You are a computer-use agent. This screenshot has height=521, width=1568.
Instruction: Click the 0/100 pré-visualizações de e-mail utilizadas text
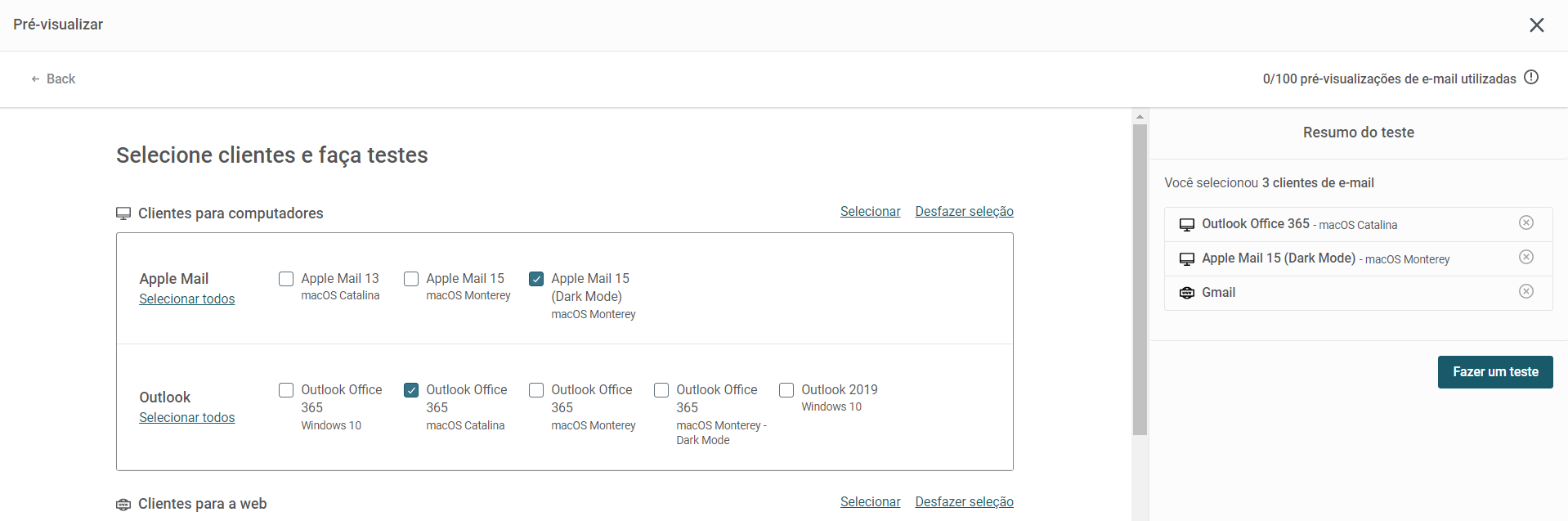1389,79
